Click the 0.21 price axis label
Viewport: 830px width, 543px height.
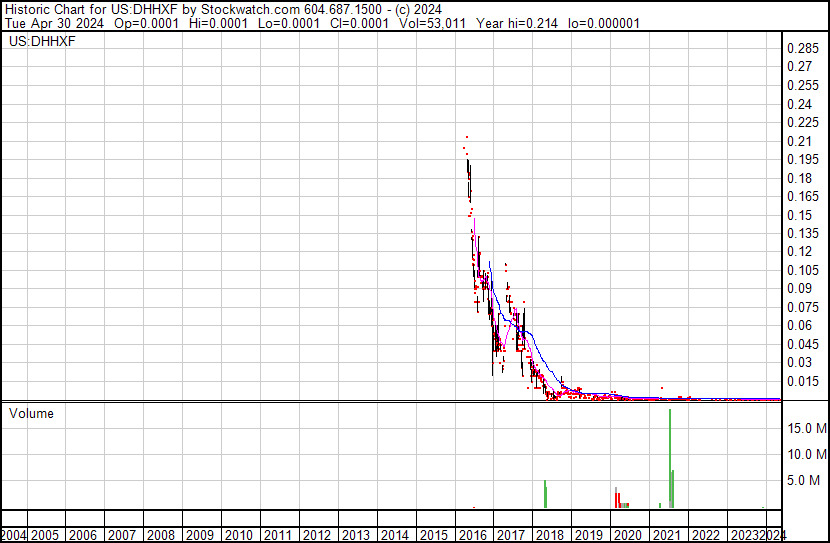click(799, 141)
